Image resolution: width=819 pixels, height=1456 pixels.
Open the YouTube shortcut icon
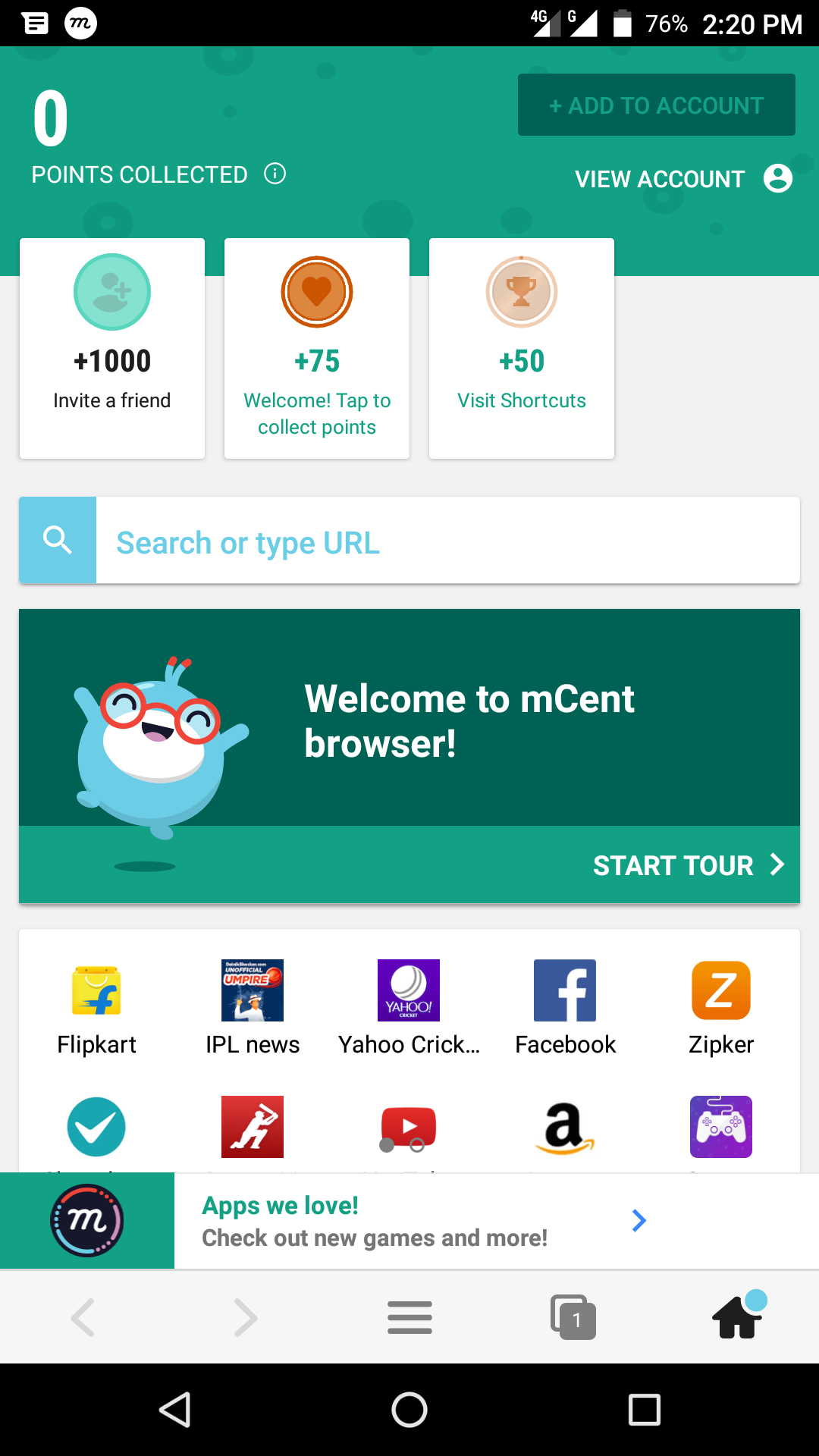(x=409, y=1128)
